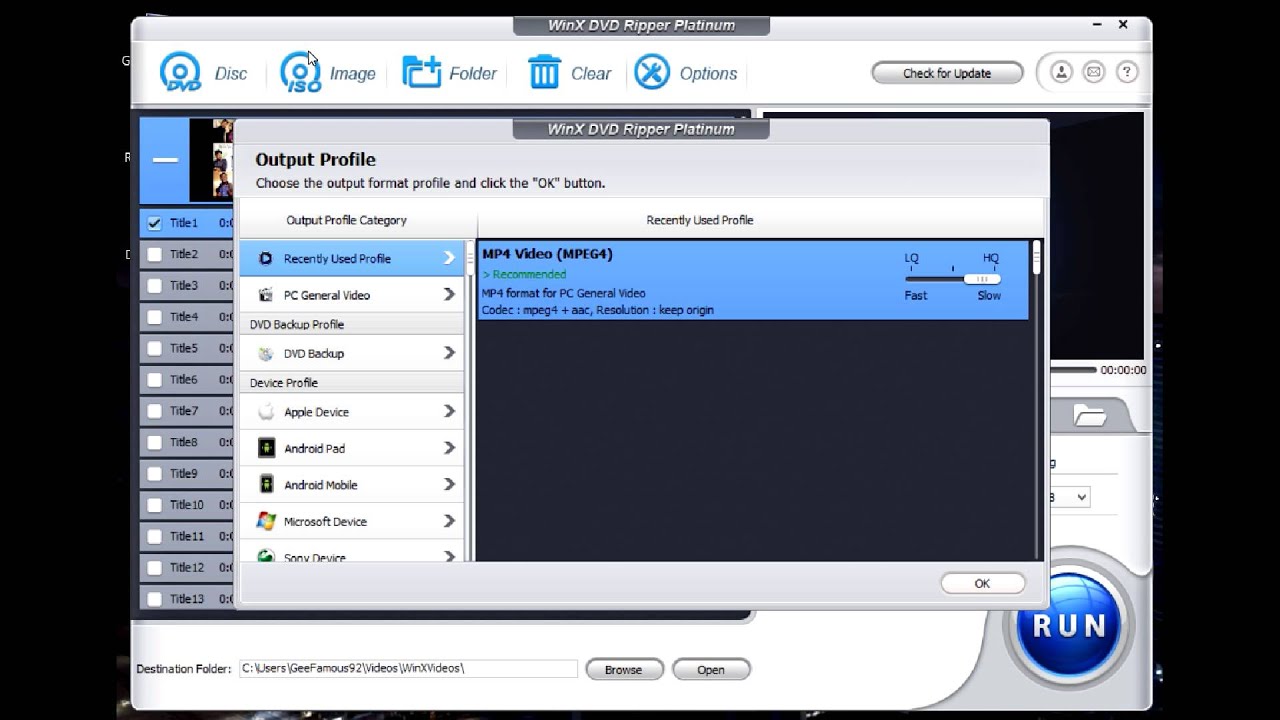The height and width of the screenshot is (720, 1280).
Task: Click the open folder icon tab
Action: tap(1089, 415)
